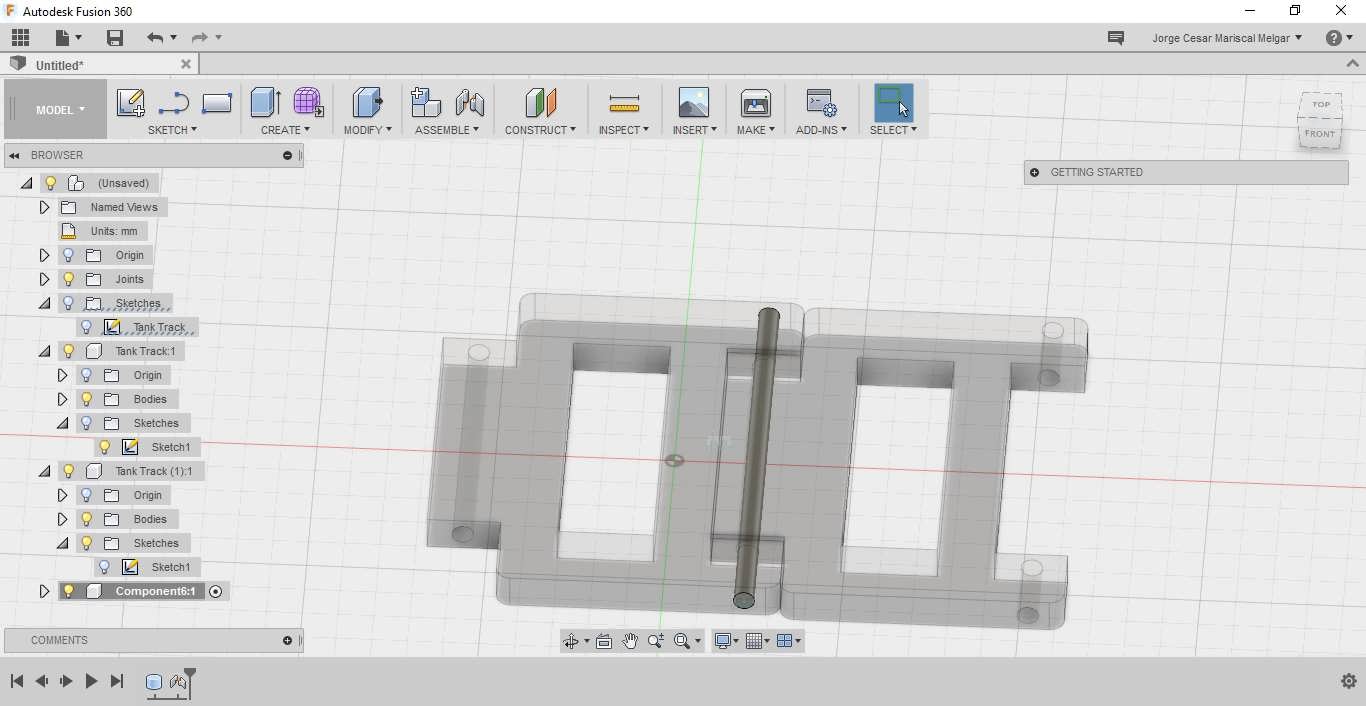Expand the COMMENTS panel plus button

pos(287,640)
